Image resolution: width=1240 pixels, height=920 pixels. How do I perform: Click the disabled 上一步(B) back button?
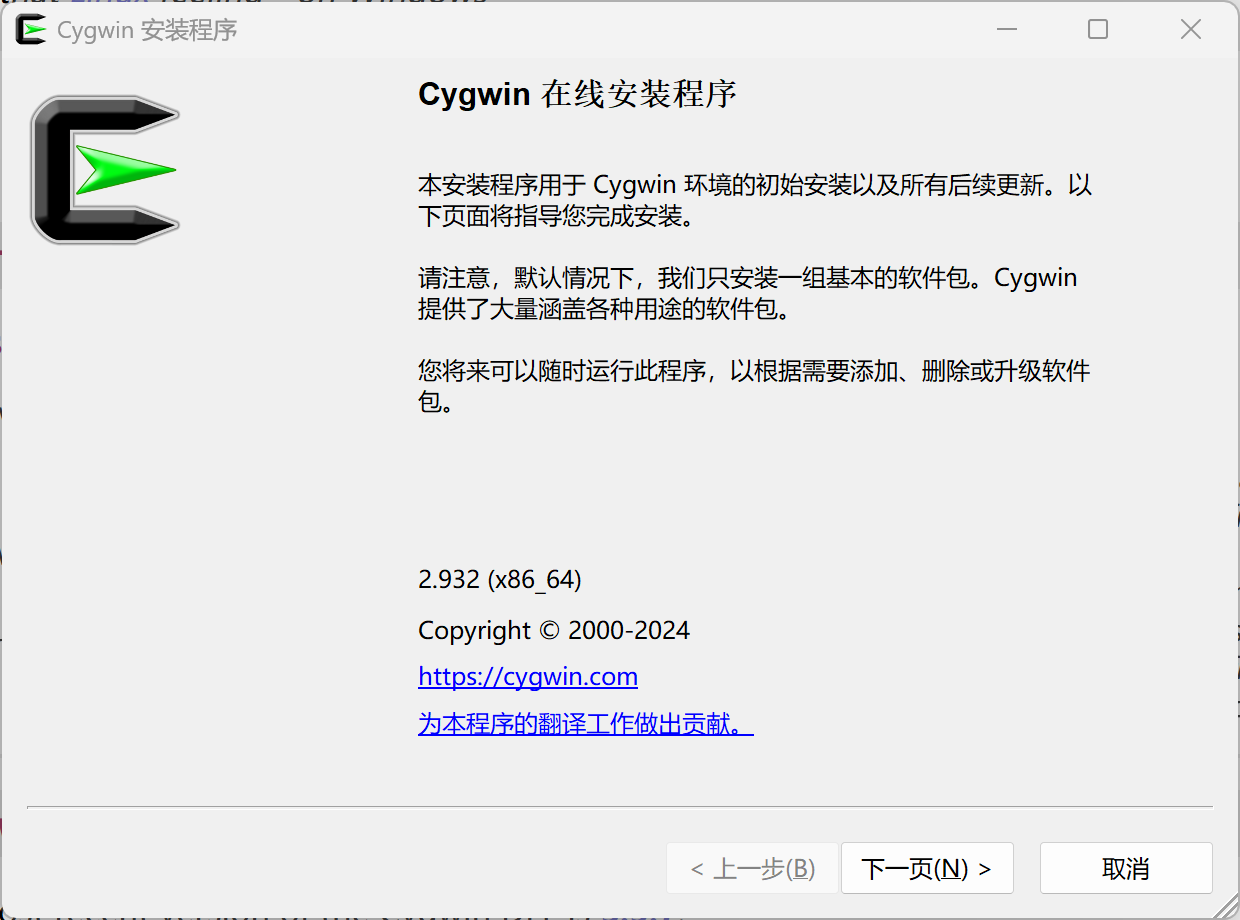click(x=752, y=868)
